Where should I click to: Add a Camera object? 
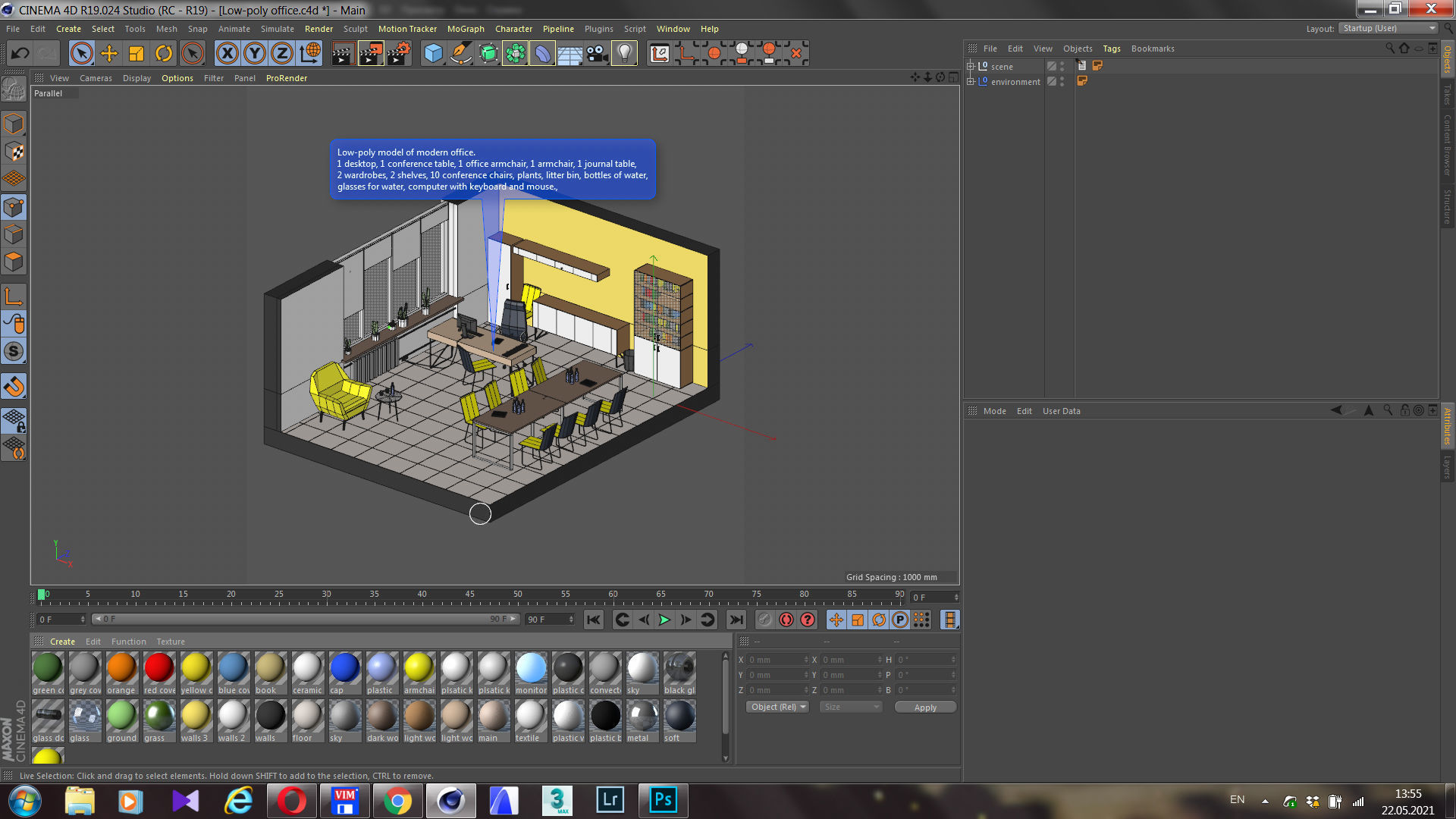597,53
